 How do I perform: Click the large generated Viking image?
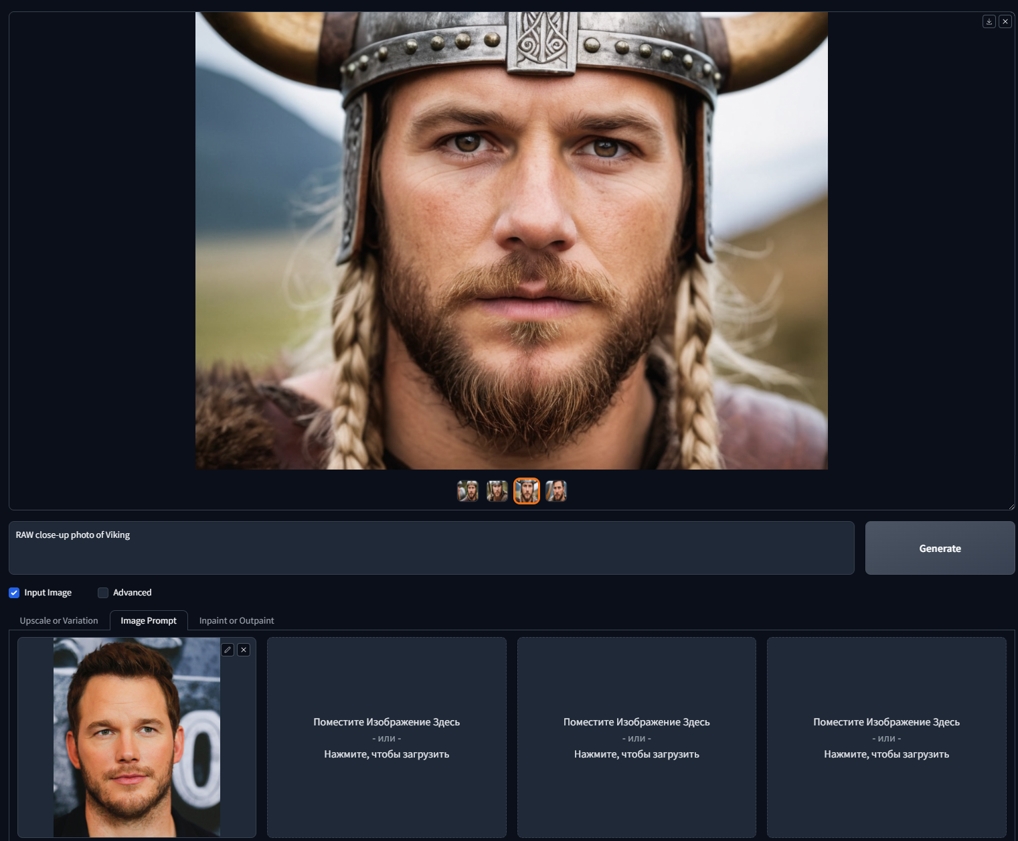[512, 240]
